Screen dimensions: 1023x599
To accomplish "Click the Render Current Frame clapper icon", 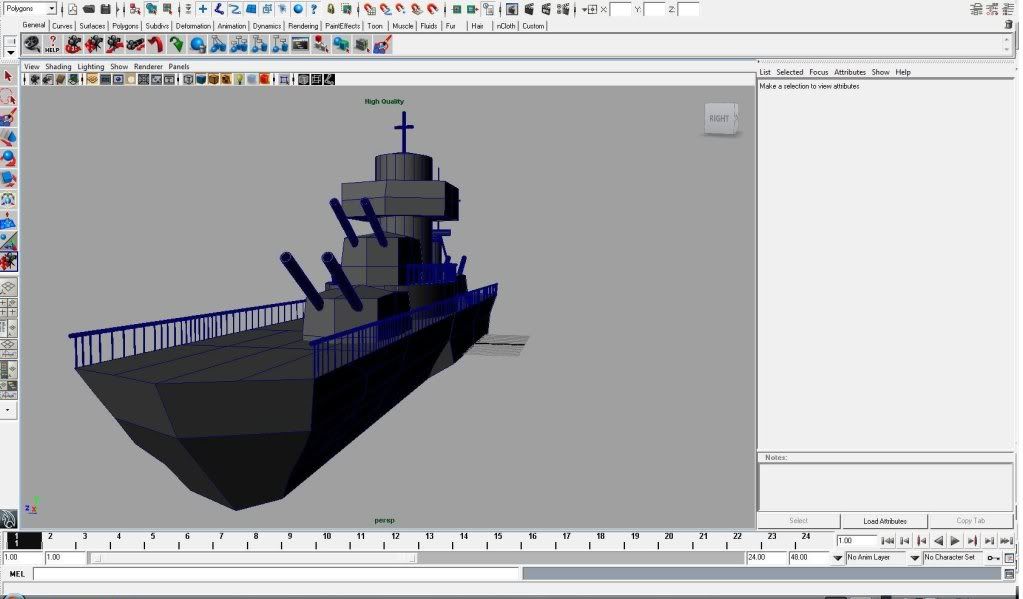I will [529, 9].
